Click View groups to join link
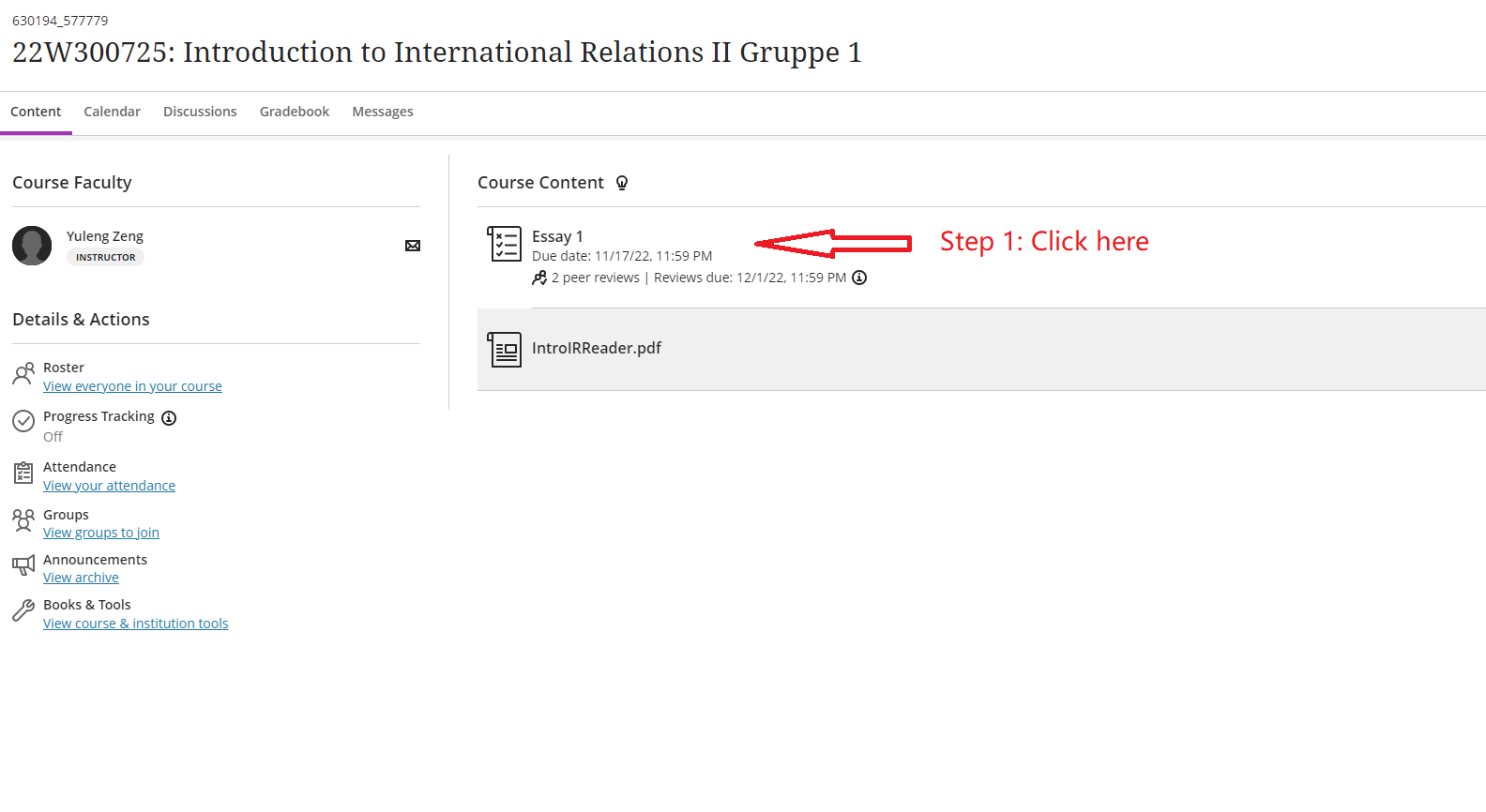This screenshot has height=812, width=1486. [101, 533]
